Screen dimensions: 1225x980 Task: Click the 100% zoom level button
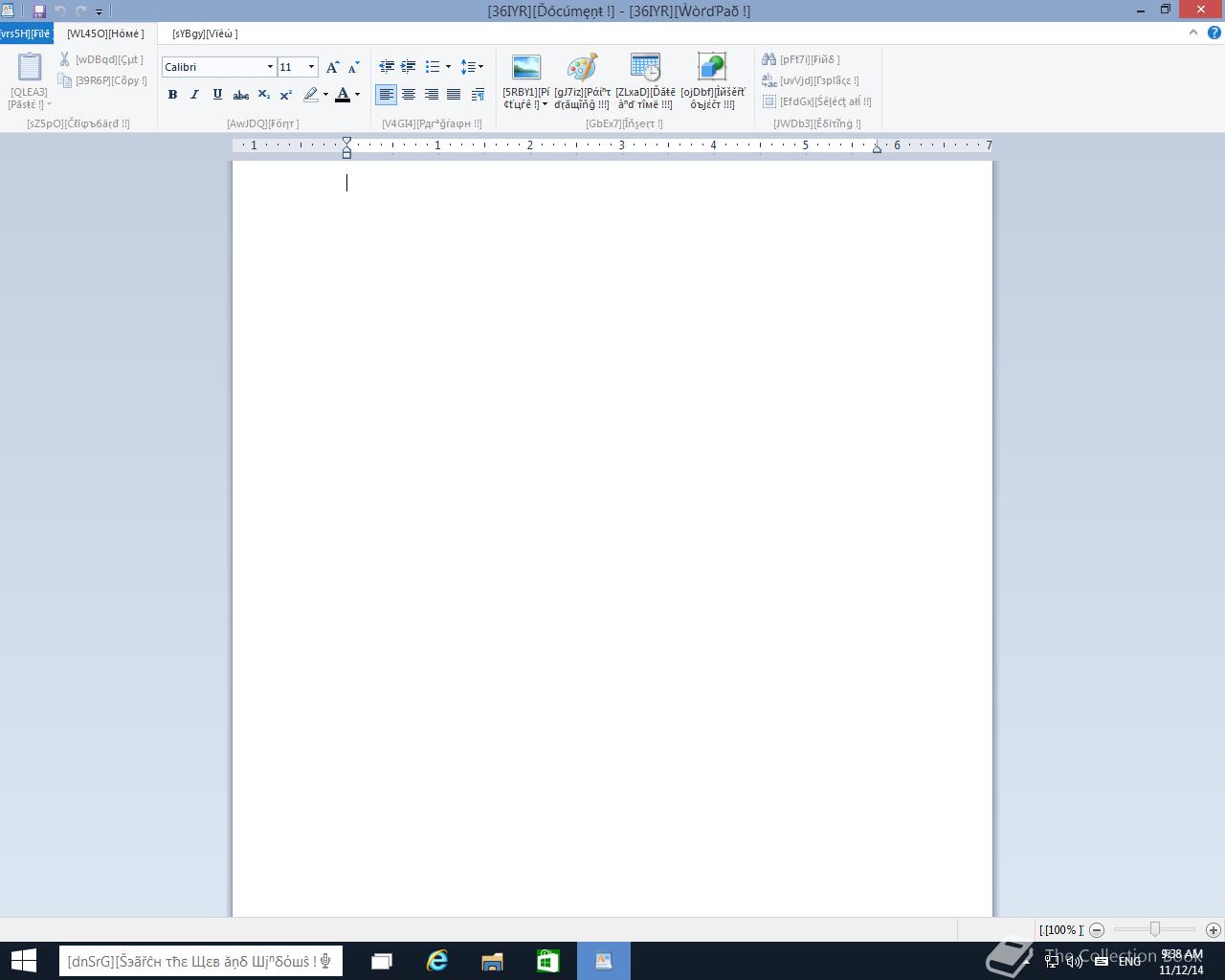(1061, 929)
